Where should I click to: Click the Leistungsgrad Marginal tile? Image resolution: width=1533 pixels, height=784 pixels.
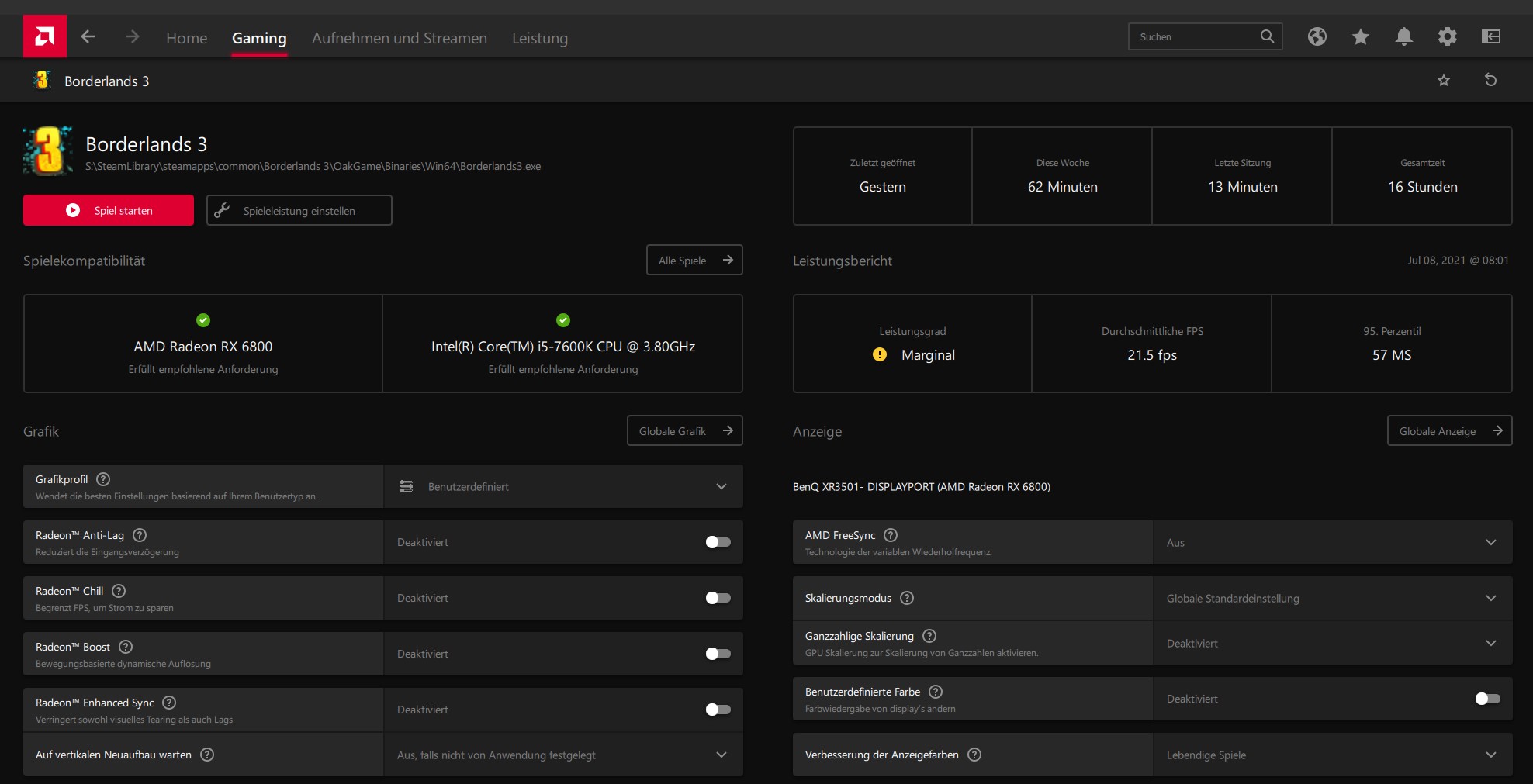coord(912,344)
